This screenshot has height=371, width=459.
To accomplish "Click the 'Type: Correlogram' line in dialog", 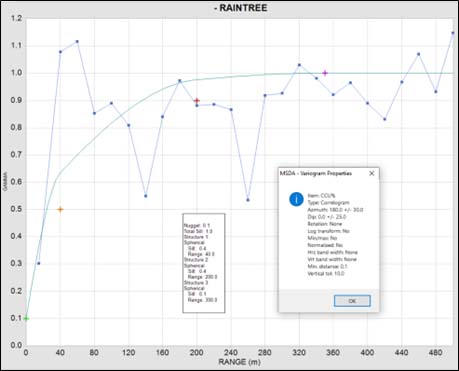I will pos(328,203).
